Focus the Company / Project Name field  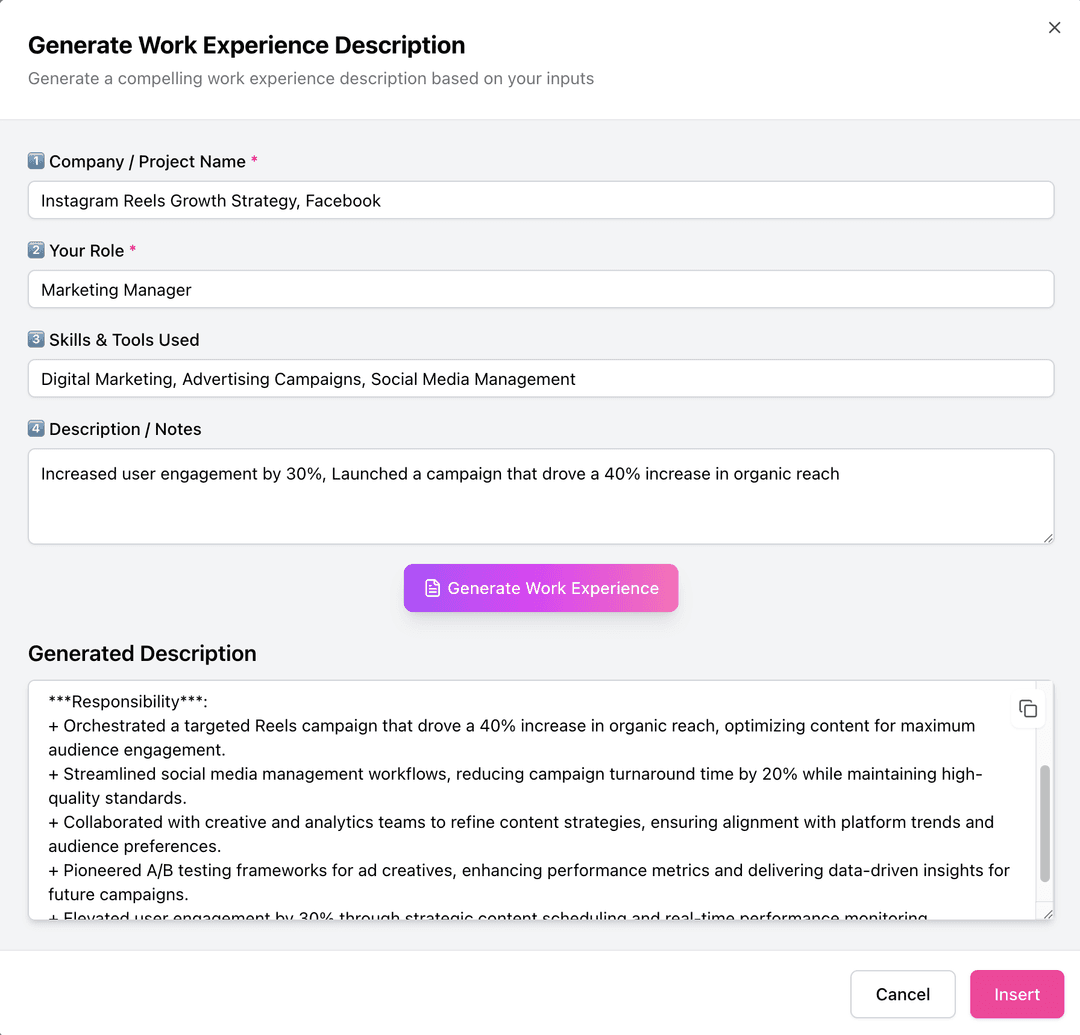tap(541, 200)
